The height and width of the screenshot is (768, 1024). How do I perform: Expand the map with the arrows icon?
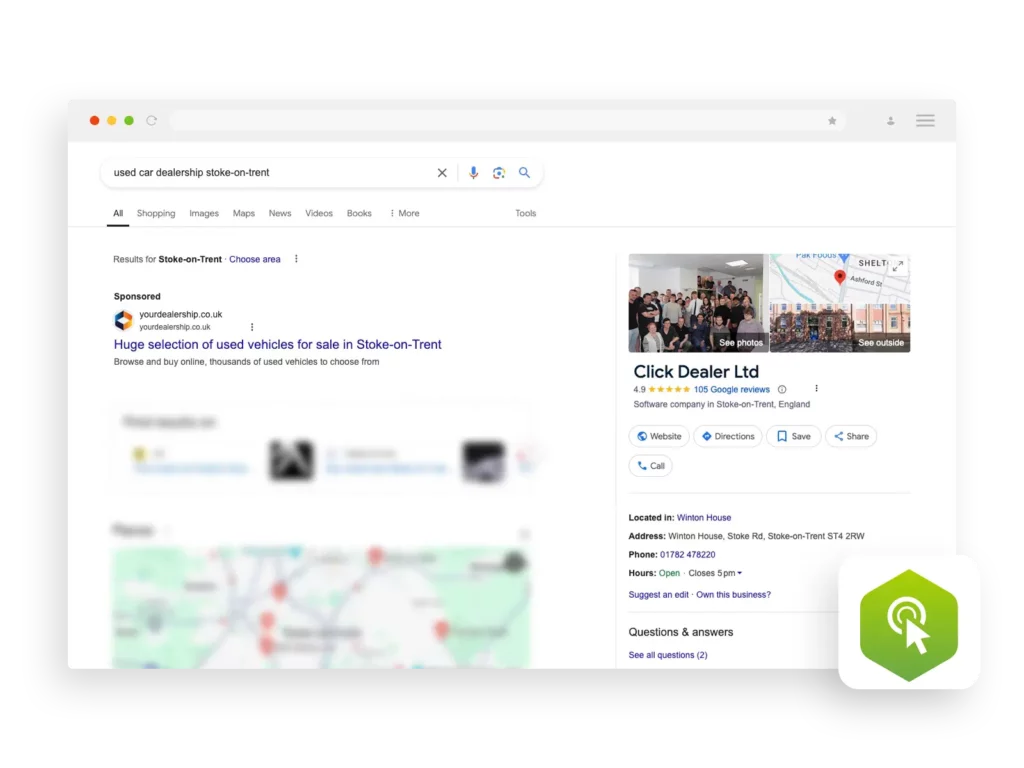pyautogui.click(x=898, y=266)
